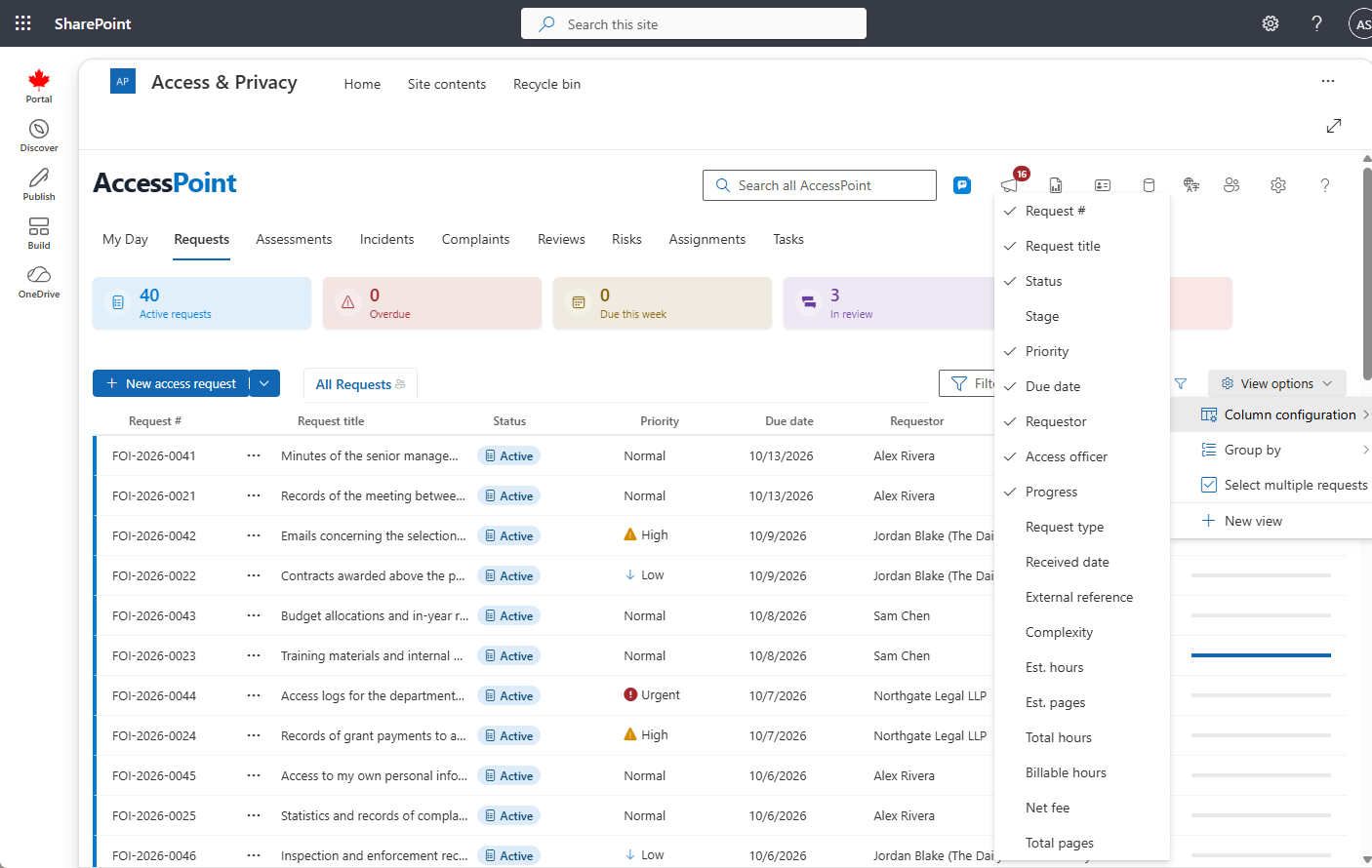Click the progress bar for FOI-2026-0023
The image size is (1372, 868).
tap(1261, 655)
